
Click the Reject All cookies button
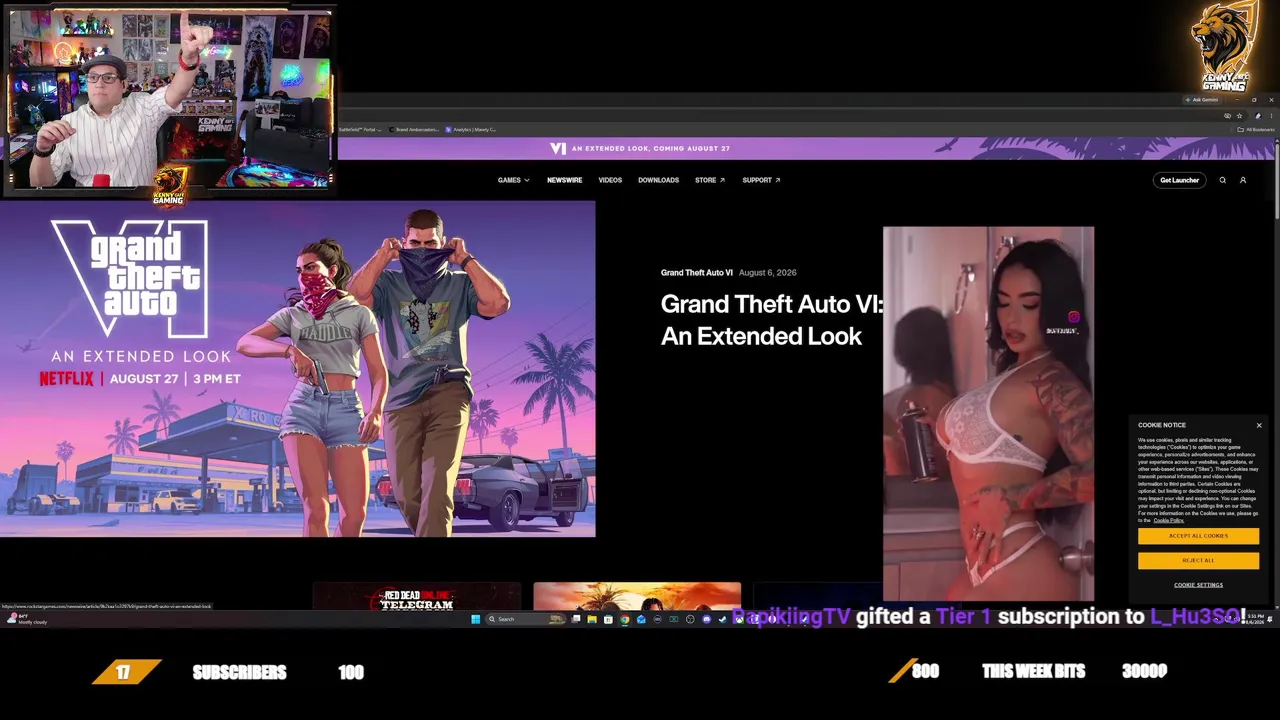click(x=1198, y=560)
